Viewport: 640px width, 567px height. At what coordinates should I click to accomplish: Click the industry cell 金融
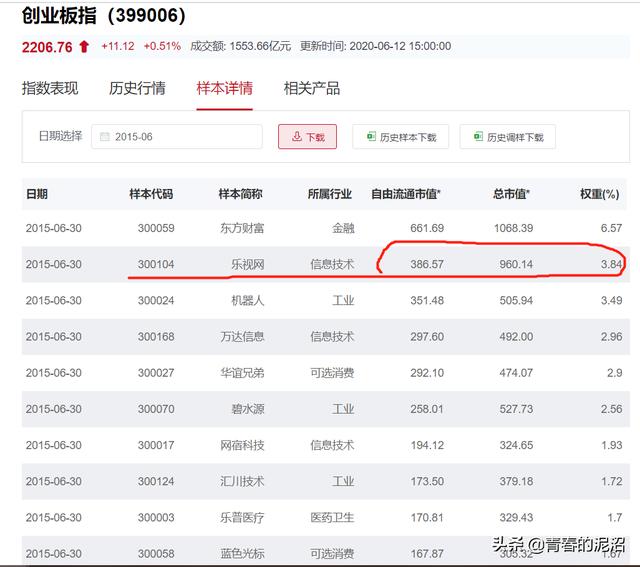[343, 228]
